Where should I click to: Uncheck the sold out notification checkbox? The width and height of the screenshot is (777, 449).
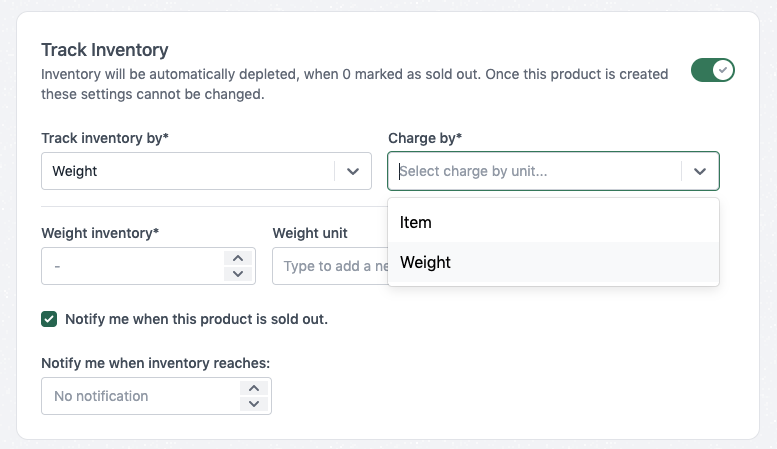(x=49, y=319)
